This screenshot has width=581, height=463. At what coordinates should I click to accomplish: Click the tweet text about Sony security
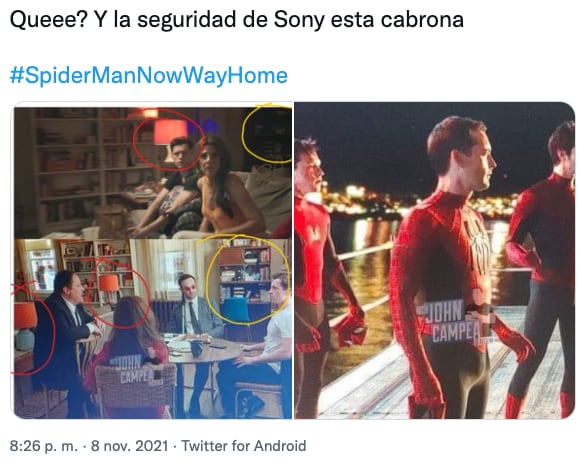tap(236, 19)
